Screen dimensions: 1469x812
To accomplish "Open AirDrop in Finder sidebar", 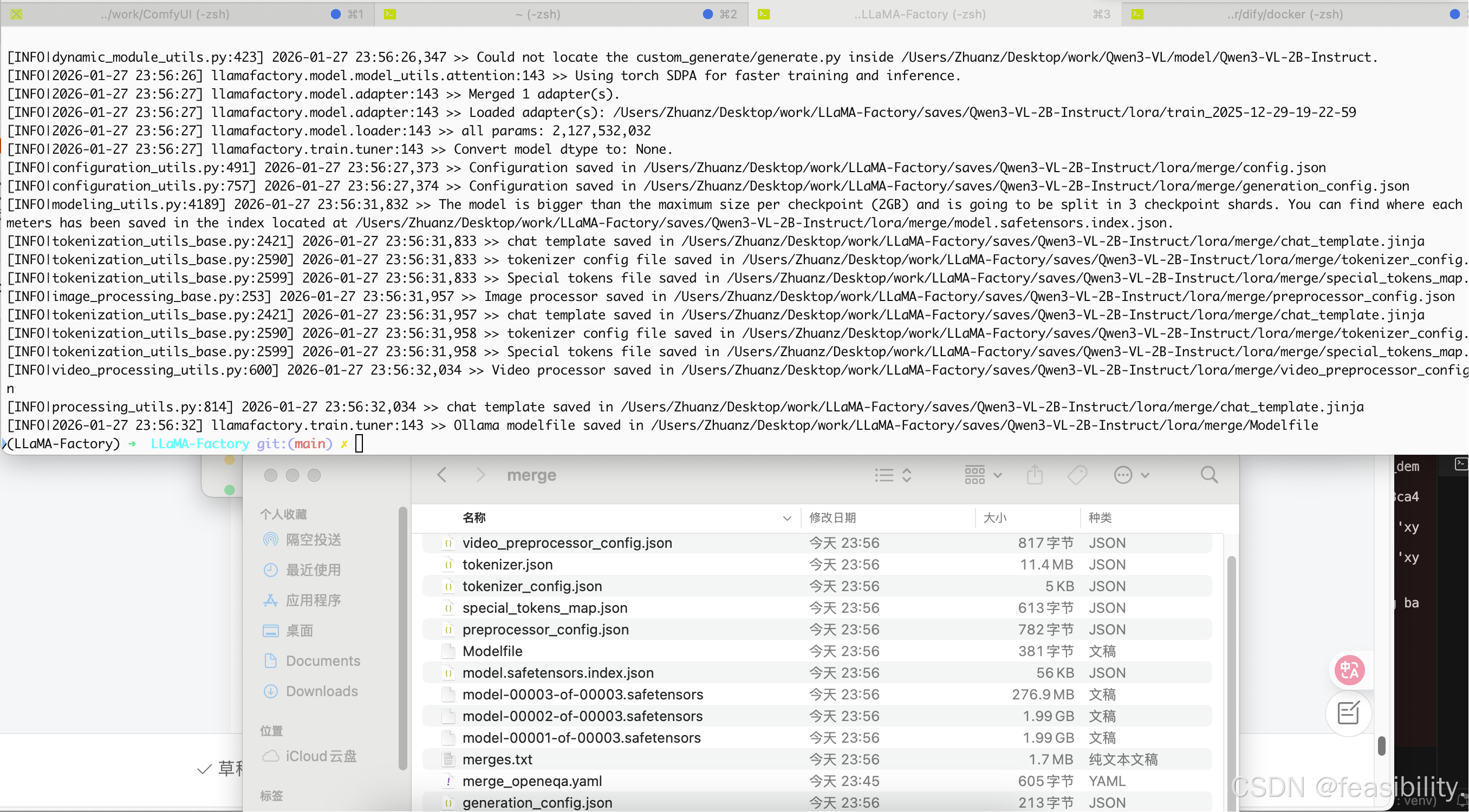I will pyautogui.click(x=313, y=540).
